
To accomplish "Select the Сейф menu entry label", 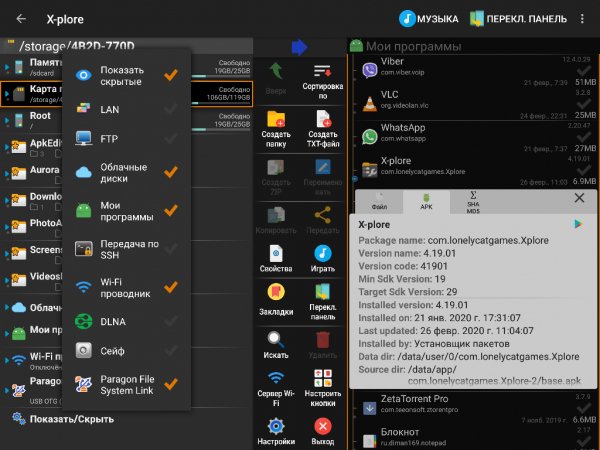I will [x=112, y=351].
